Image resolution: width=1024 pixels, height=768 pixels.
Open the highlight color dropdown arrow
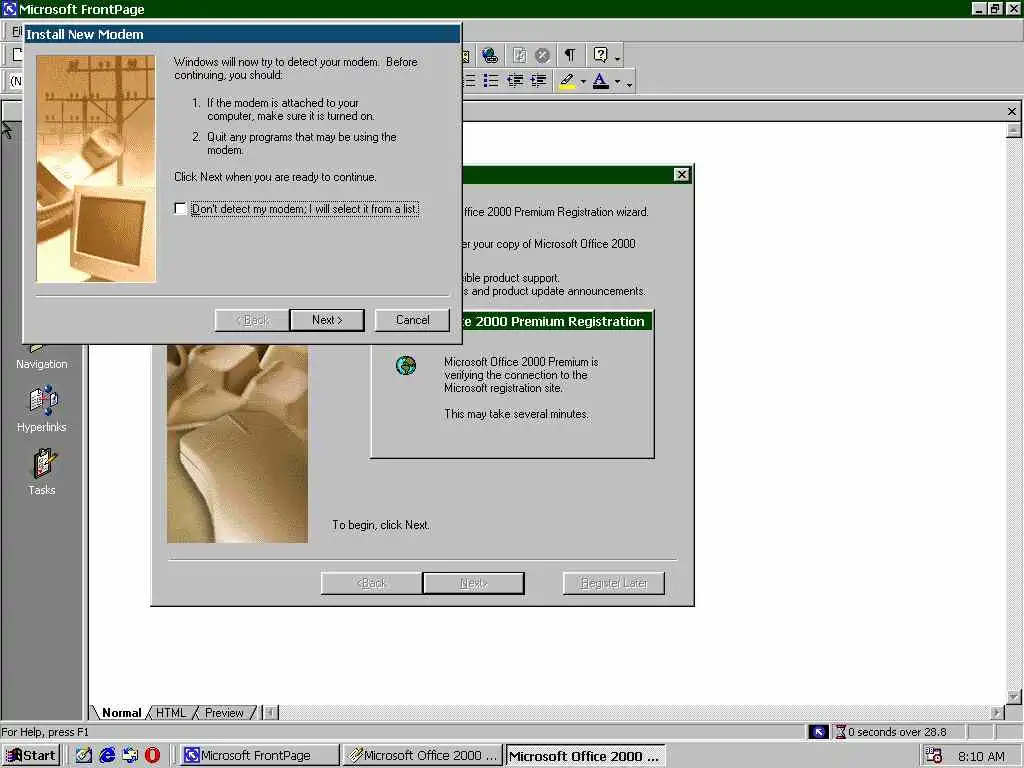click(583, 82)
